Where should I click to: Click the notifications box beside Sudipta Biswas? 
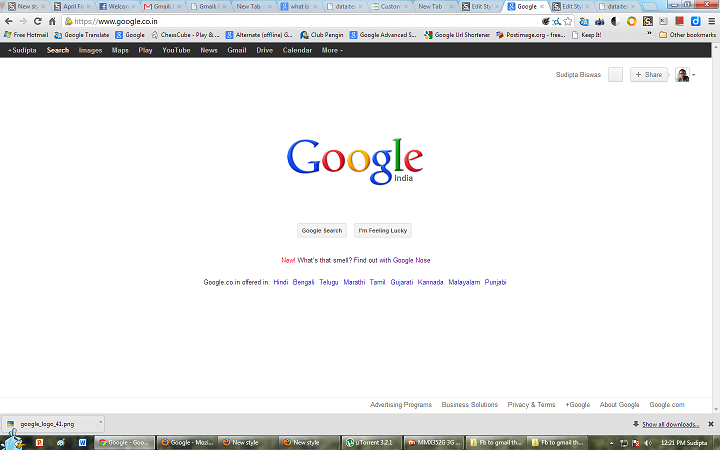(x=615, y=74)
